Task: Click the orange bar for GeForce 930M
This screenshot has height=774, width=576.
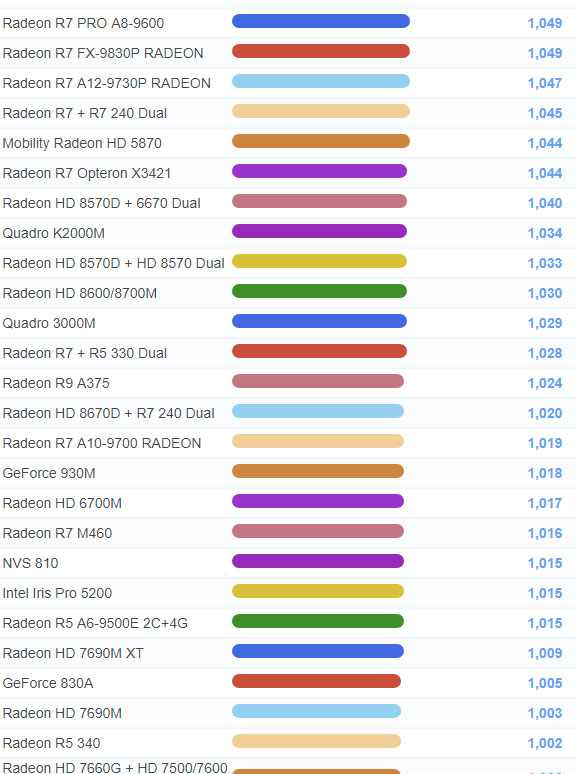Action: point(318,471)
